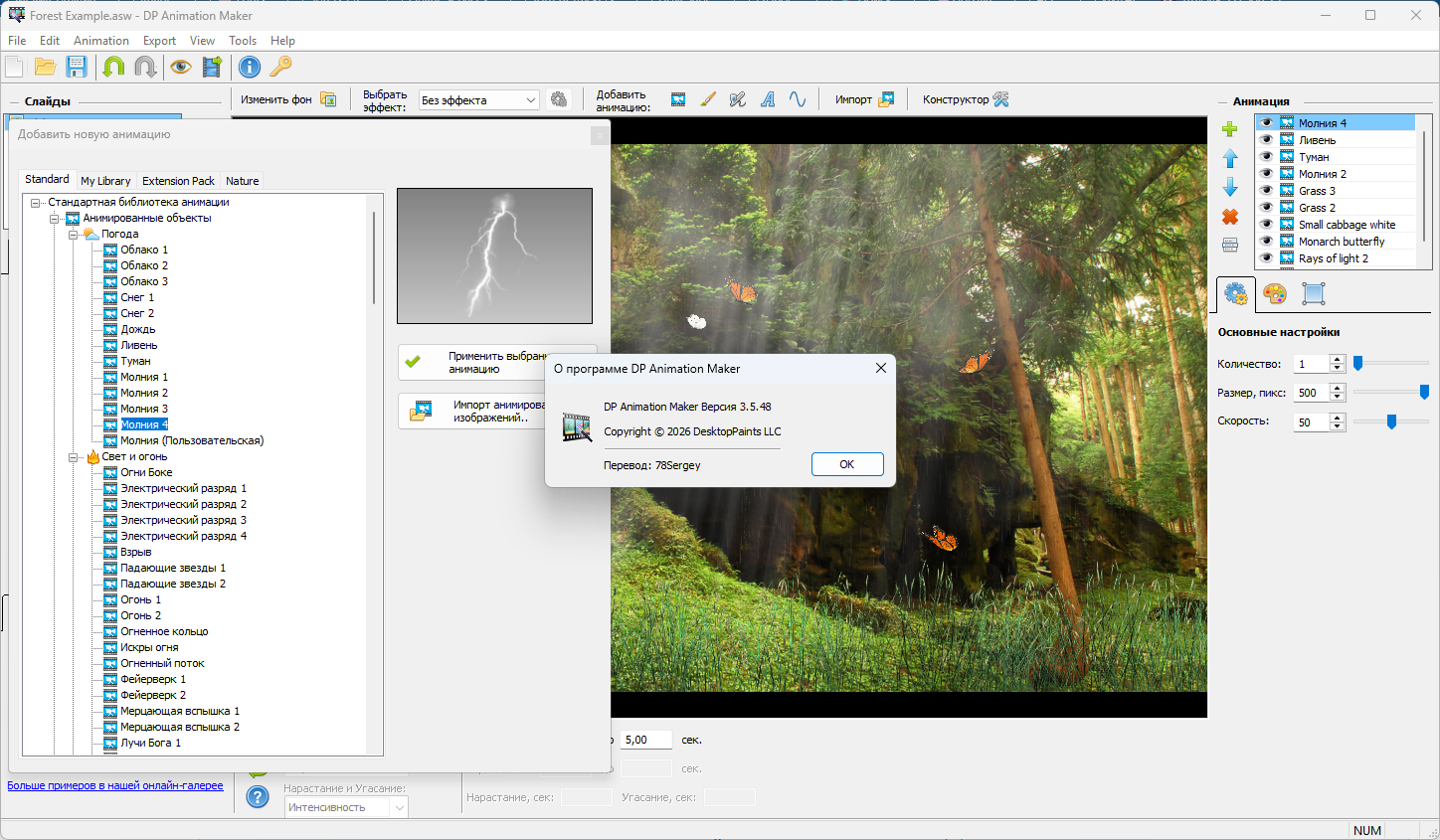This screenshot has width=1440, height=840.
Task: Undo the last action with green arrow
Action: tap(114, 67)
